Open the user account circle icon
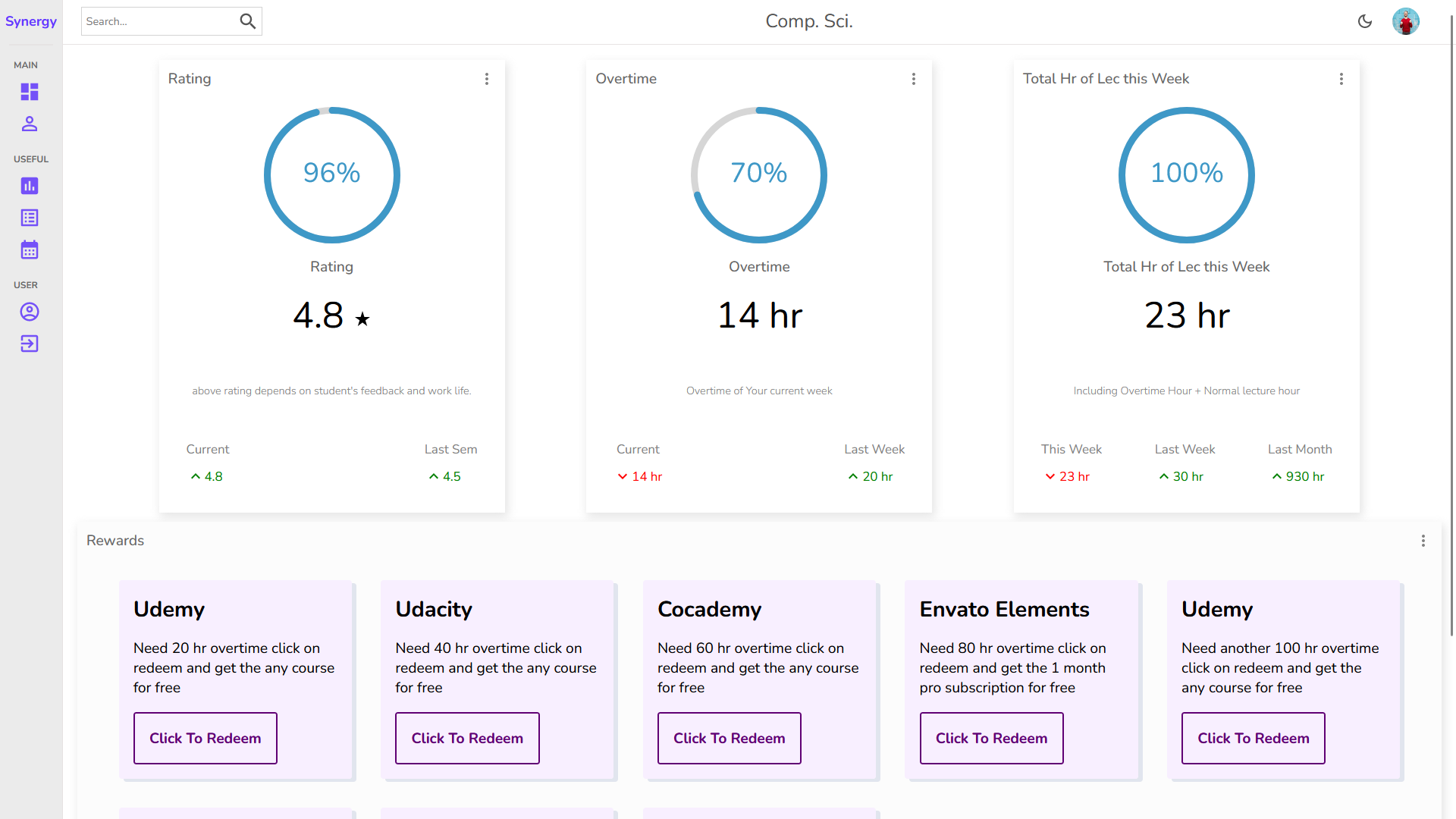The height and width of the screenshot is (819, 1456). (30, 312)
